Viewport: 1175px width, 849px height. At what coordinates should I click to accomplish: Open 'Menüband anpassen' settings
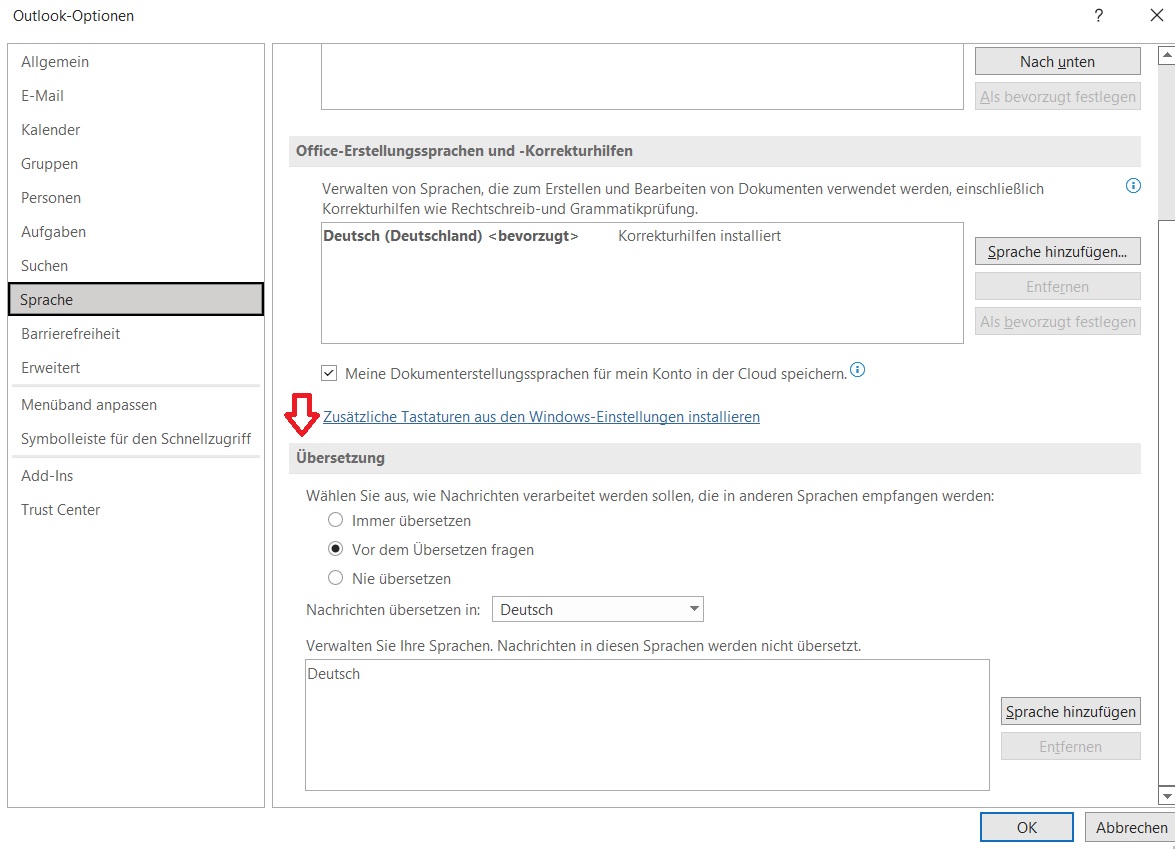point(136,405)
